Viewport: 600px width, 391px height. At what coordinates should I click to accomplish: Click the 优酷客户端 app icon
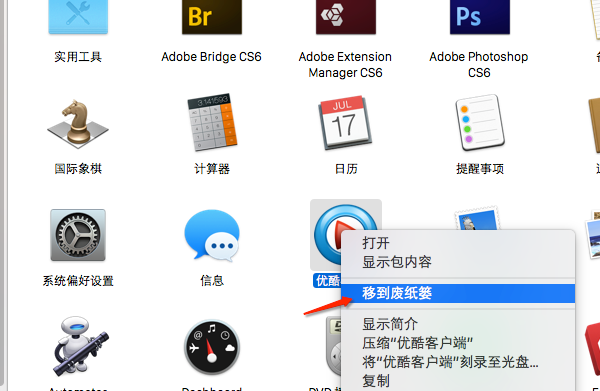(327, 234)
